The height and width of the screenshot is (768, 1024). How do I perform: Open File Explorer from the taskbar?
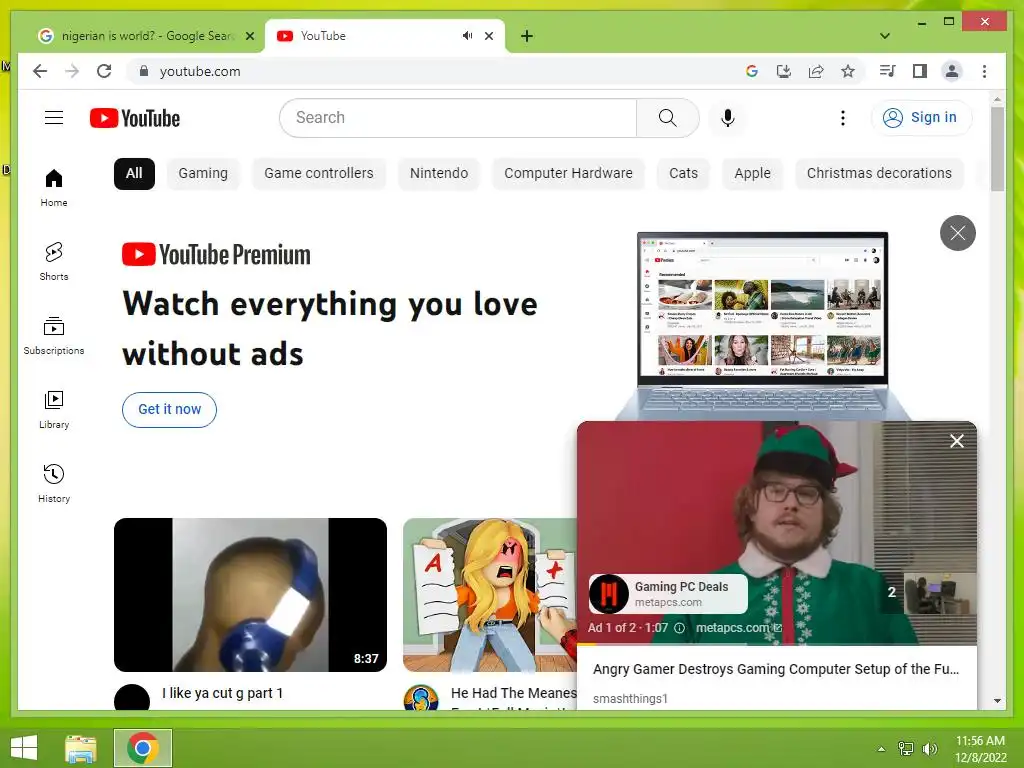81,748
